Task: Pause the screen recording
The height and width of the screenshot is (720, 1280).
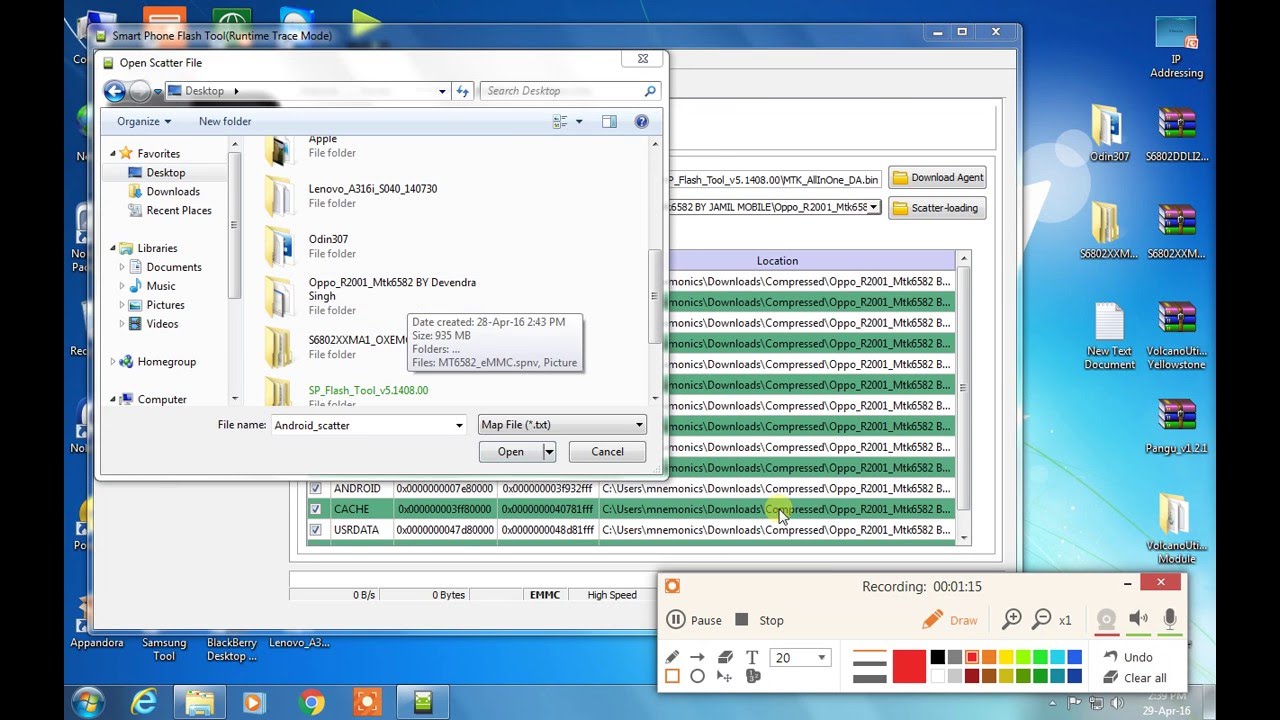Action: pyautogui.click(x=694, y=620)
